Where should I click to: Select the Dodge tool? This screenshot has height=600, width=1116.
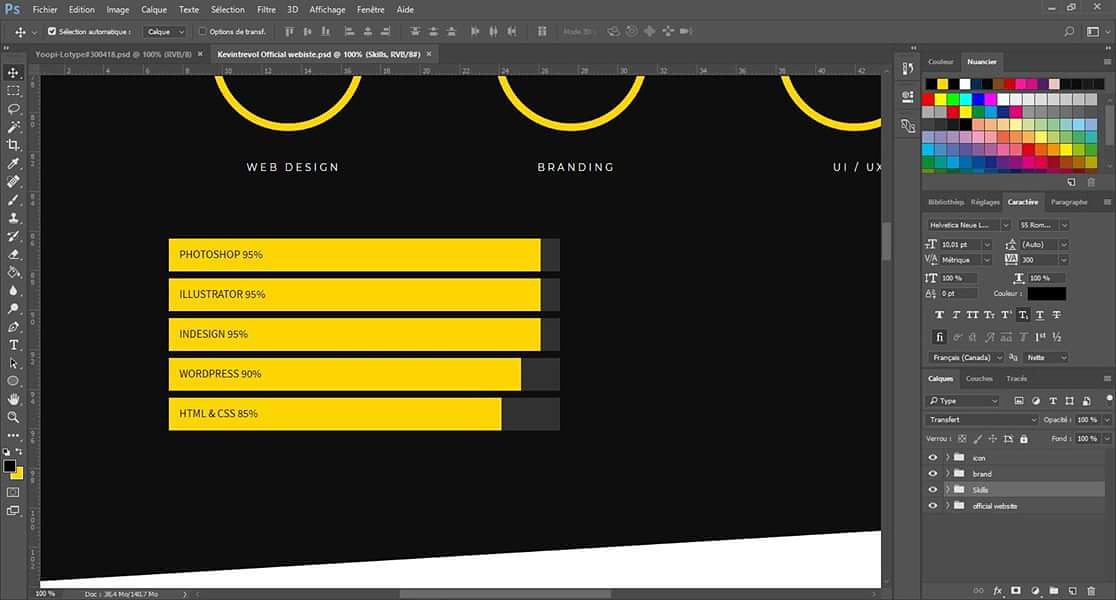click(x=14, y=309)
